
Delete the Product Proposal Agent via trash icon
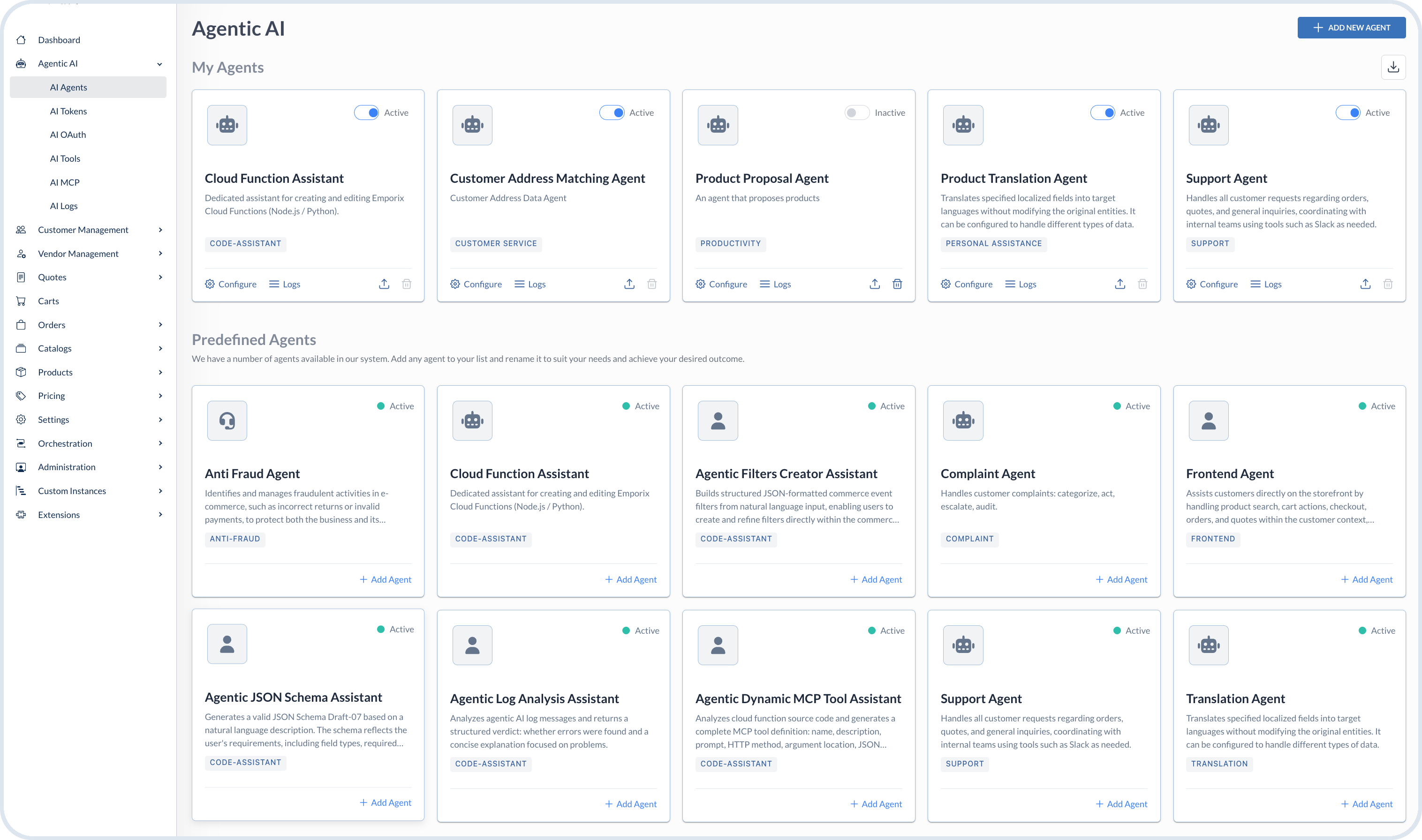pos(897,284)
